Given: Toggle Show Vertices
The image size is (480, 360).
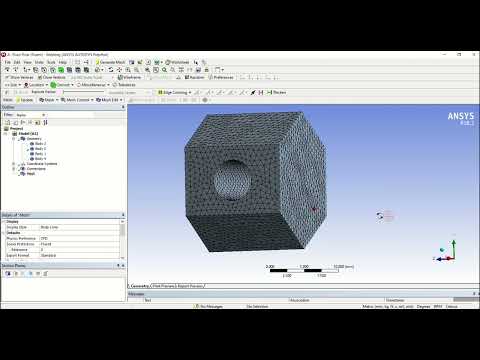Looking at the screenshot, I should coord(19,77).
